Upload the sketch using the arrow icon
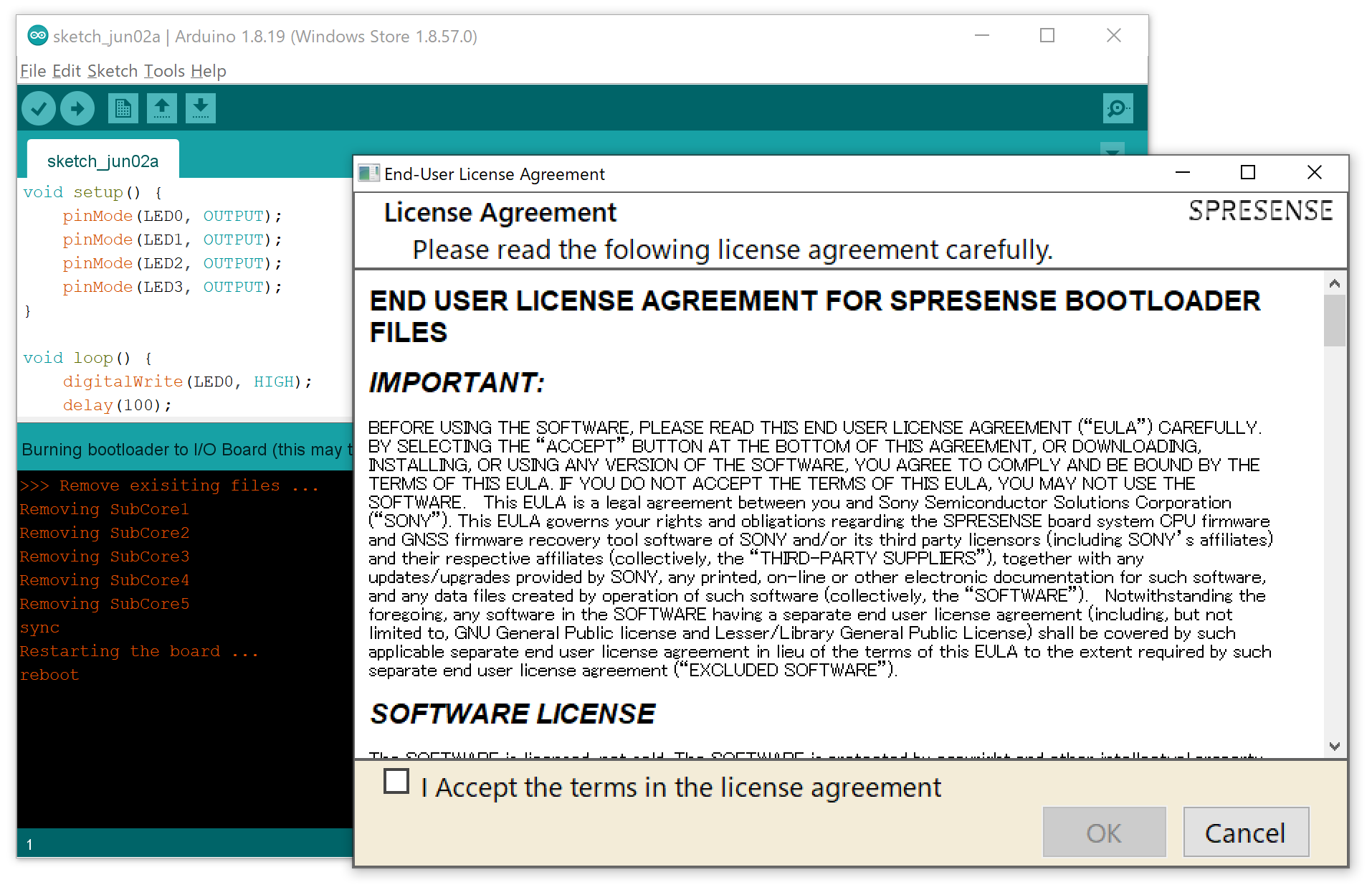This screenshot has height=895, width=1372. click(x=77, y=108)
